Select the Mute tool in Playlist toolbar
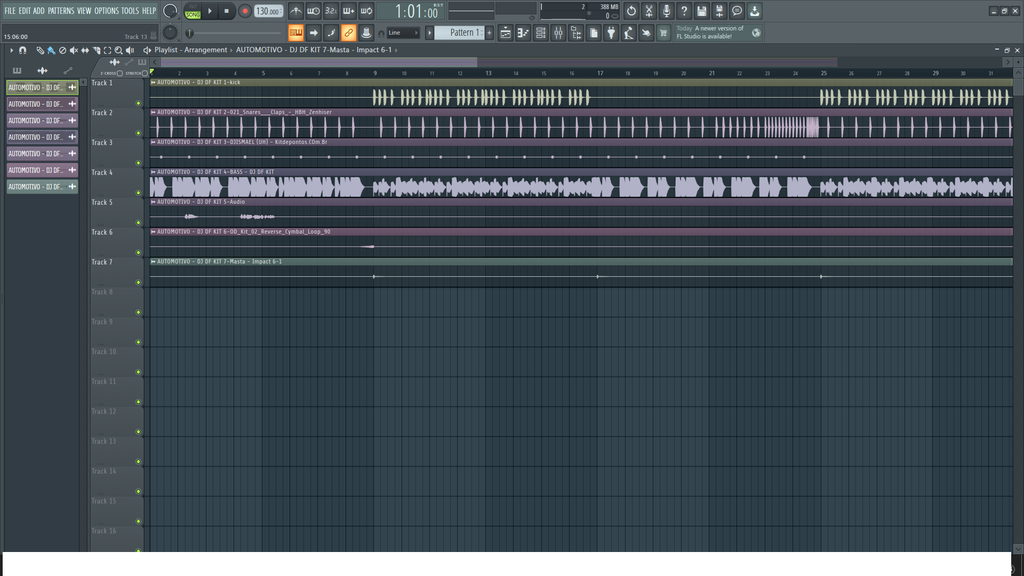 74,50
